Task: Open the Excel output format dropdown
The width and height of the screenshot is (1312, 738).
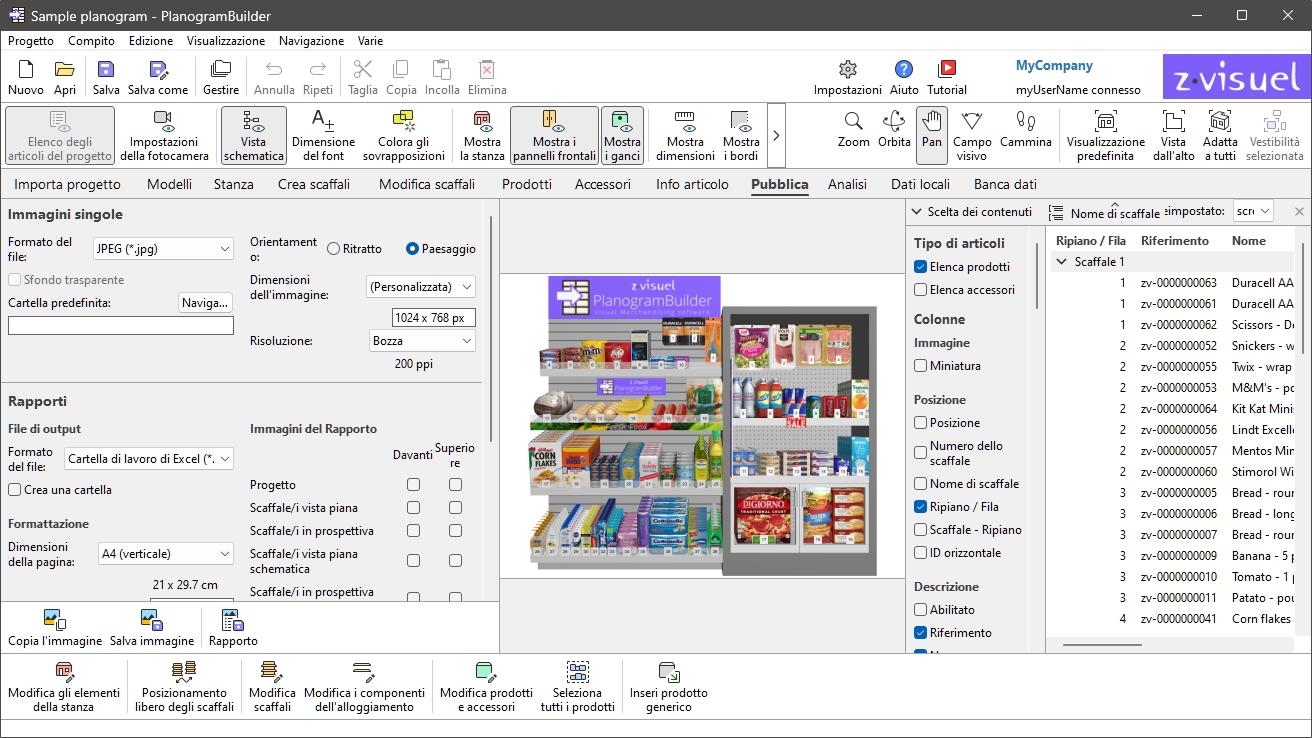Action: click(148, 459)
